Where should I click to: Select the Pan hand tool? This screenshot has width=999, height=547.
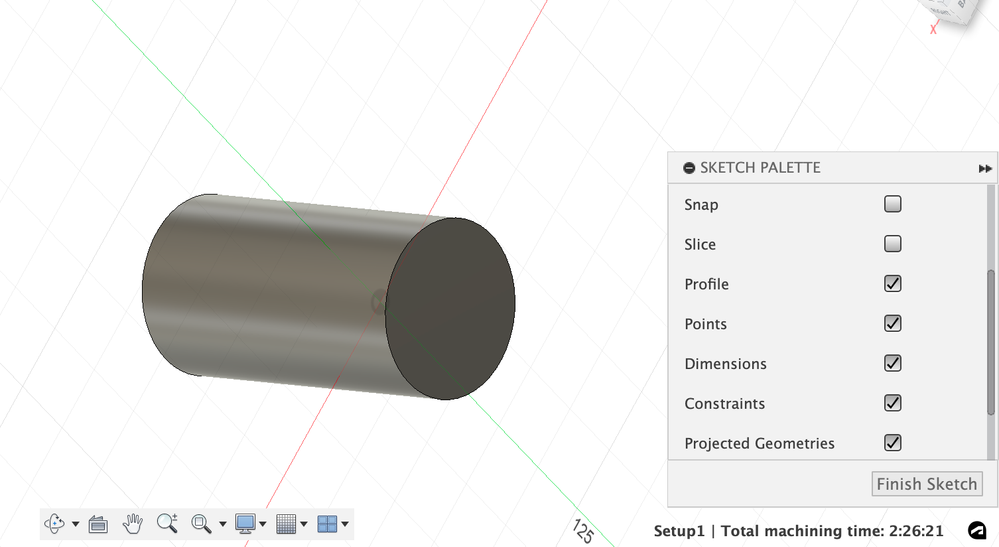133,523
